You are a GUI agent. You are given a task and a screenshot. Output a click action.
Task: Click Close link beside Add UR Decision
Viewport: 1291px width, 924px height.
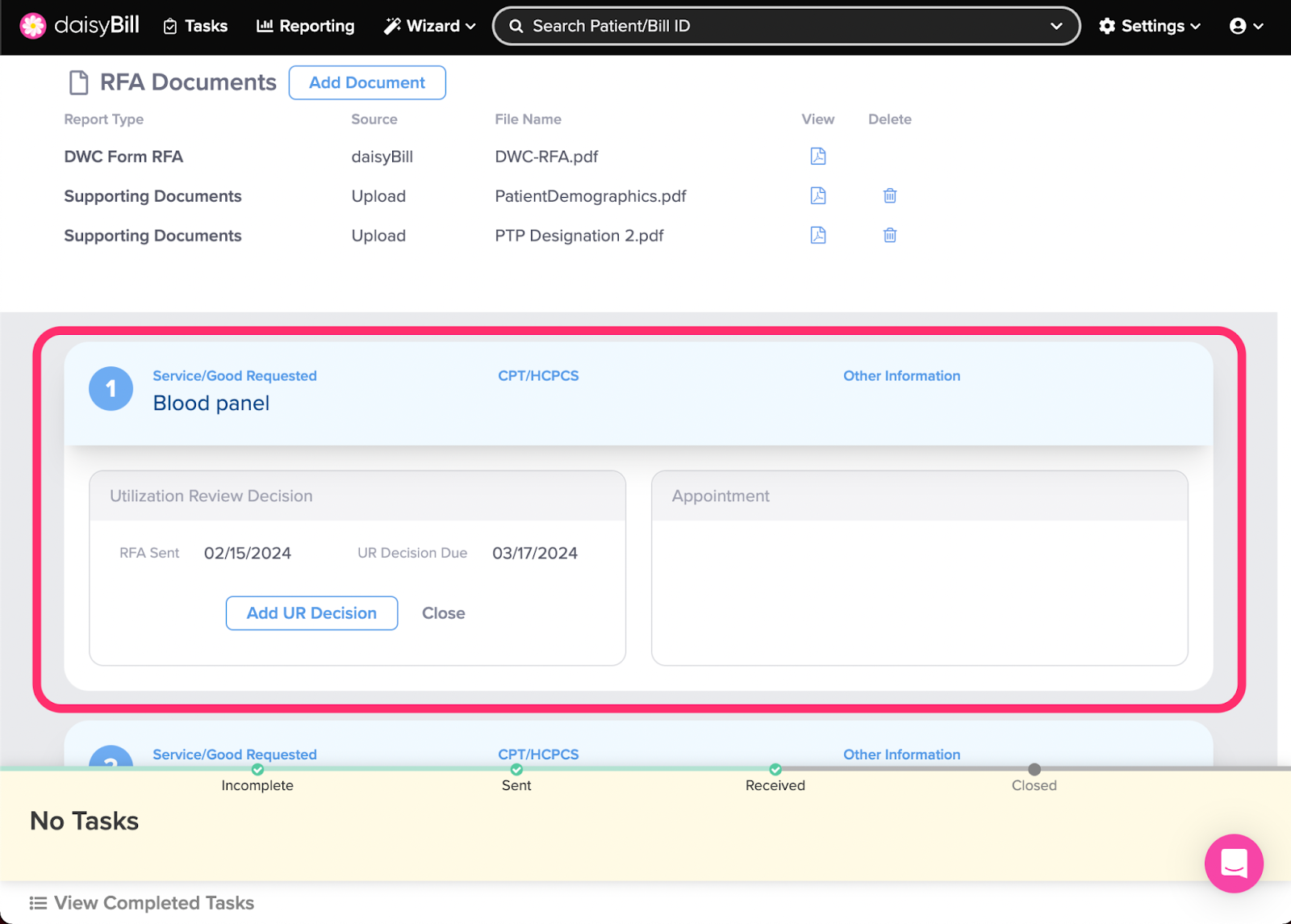point(443,613)
